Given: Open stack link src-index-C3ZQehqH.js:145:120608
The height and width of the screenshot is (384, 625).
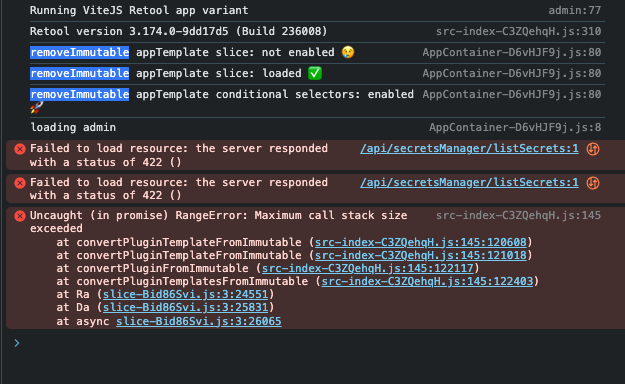Looking at the screenshot, I should 421,242.
